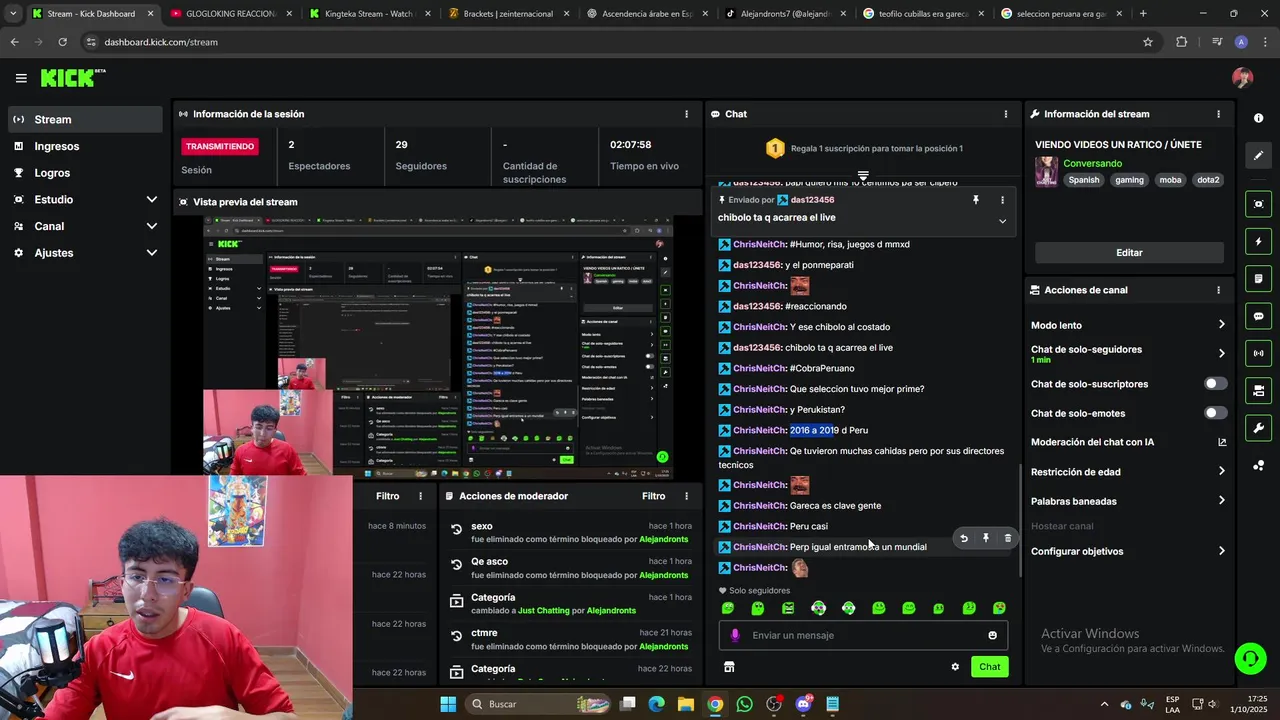Screen dimensions: 1280x720
Task: Open the three-dot menu of Información de la sesión
Action: pos(686,114)
